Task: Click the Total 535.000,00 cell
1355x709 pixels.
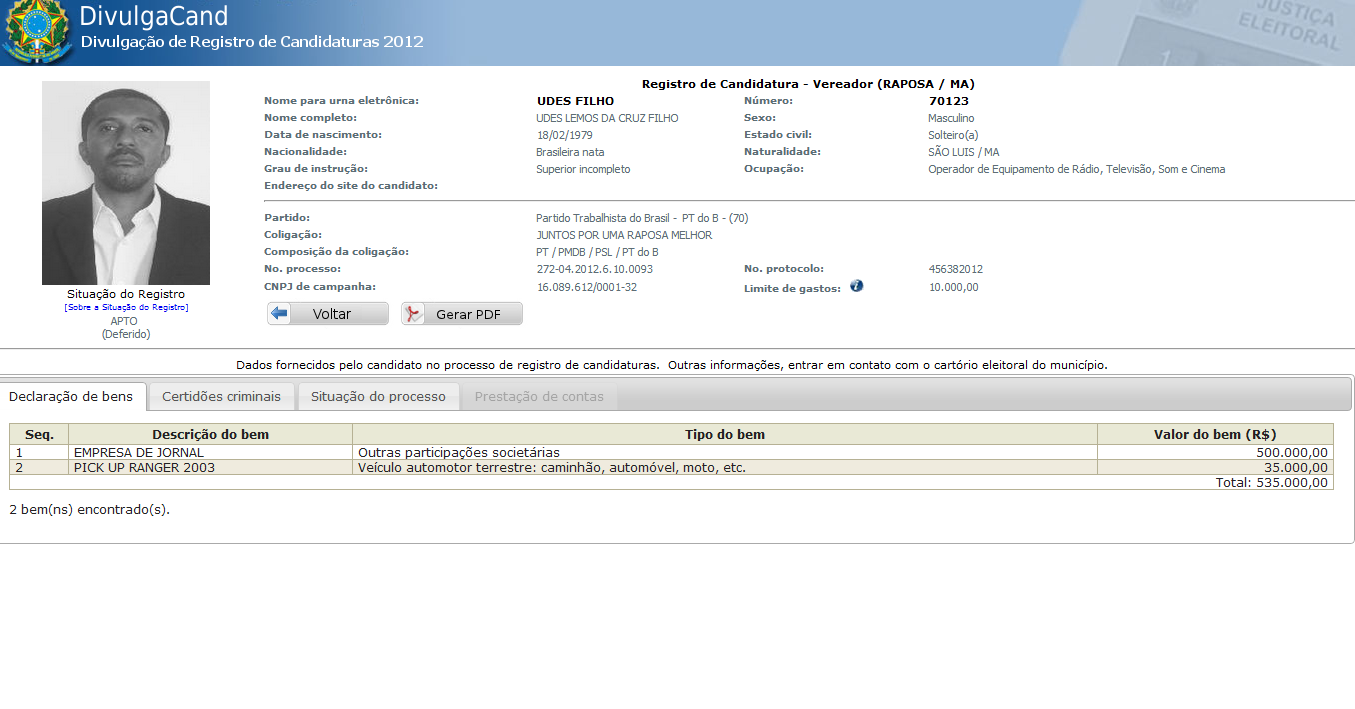Action: 1271,483
